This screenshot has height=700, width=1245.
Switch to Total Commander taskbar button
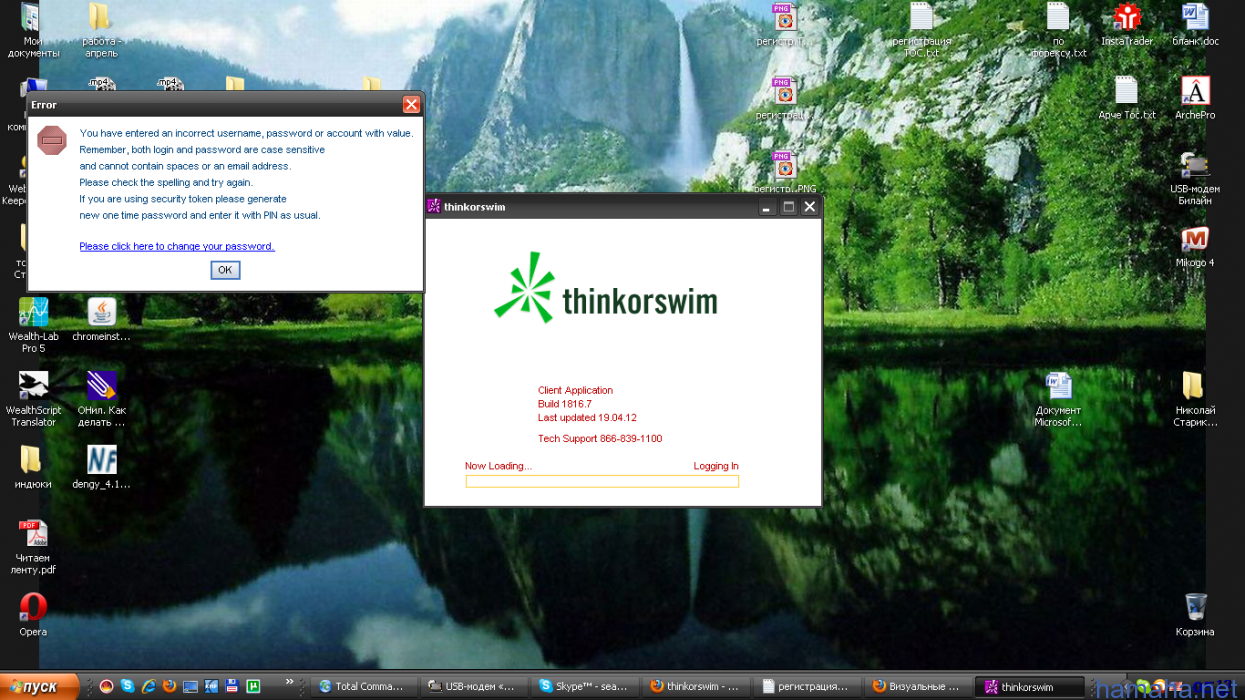(x=362, y=687)
